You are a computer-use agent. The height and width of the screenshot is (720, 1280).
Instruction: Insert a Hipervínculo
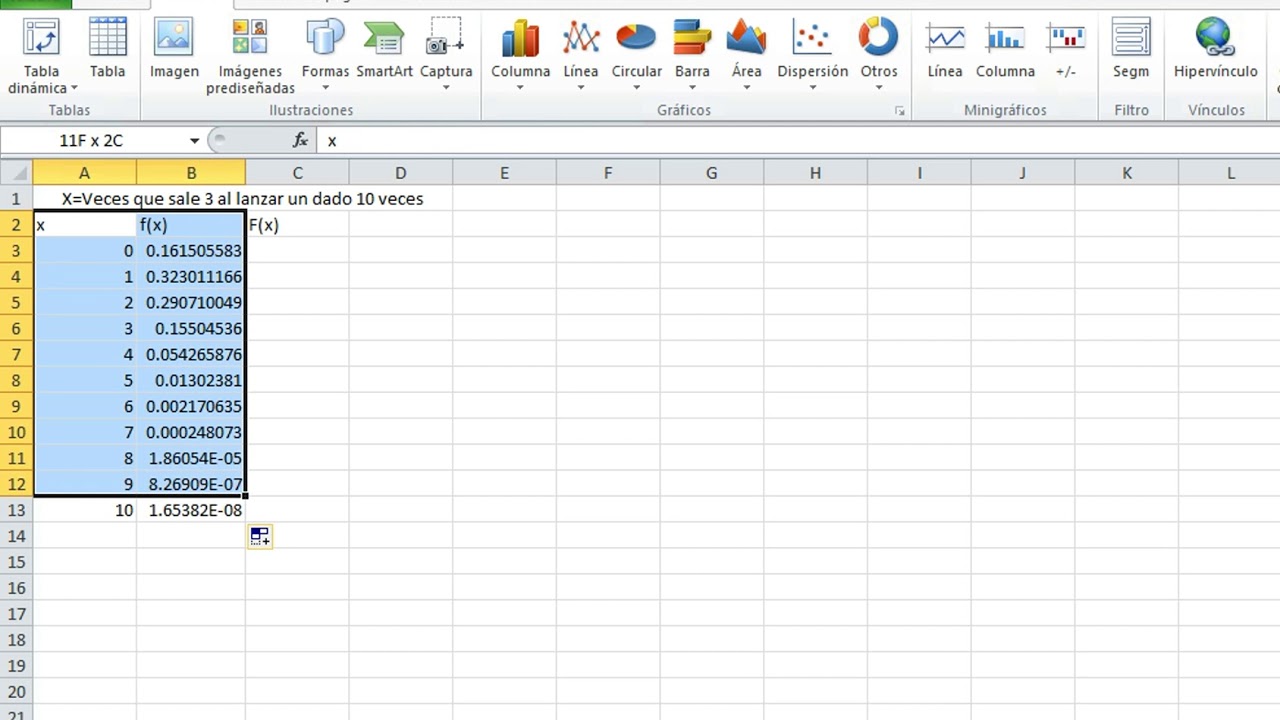pyautogui.click(x=1215, y=50)
